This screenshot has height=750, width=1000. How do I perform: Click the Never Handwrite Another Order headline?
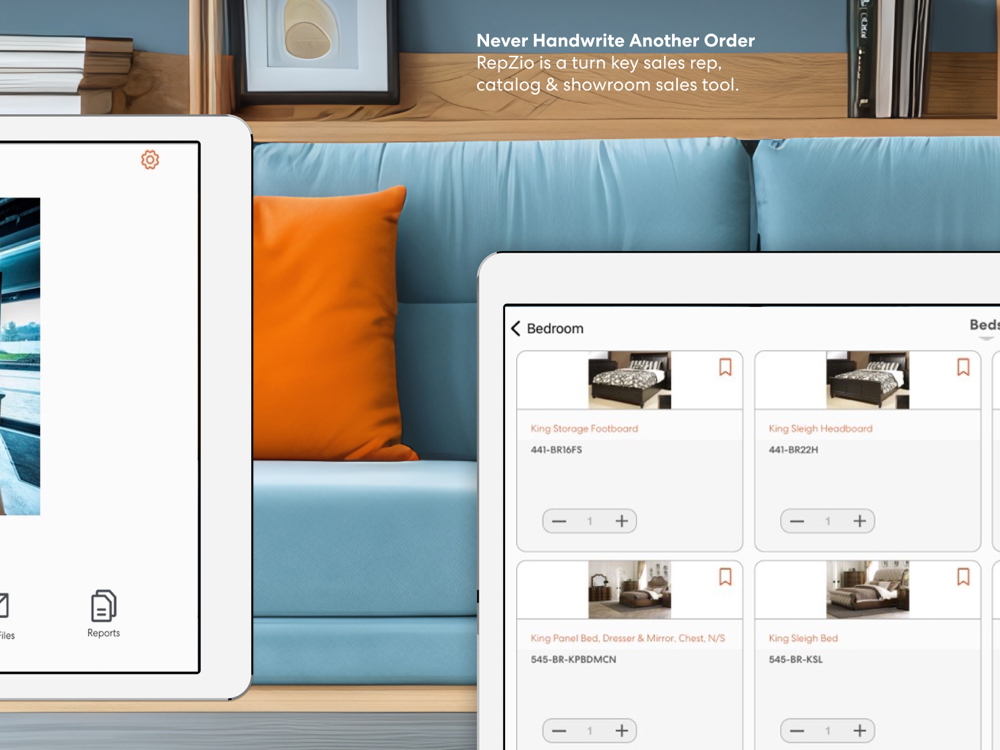pyautogui.click(x=615, y=41)
